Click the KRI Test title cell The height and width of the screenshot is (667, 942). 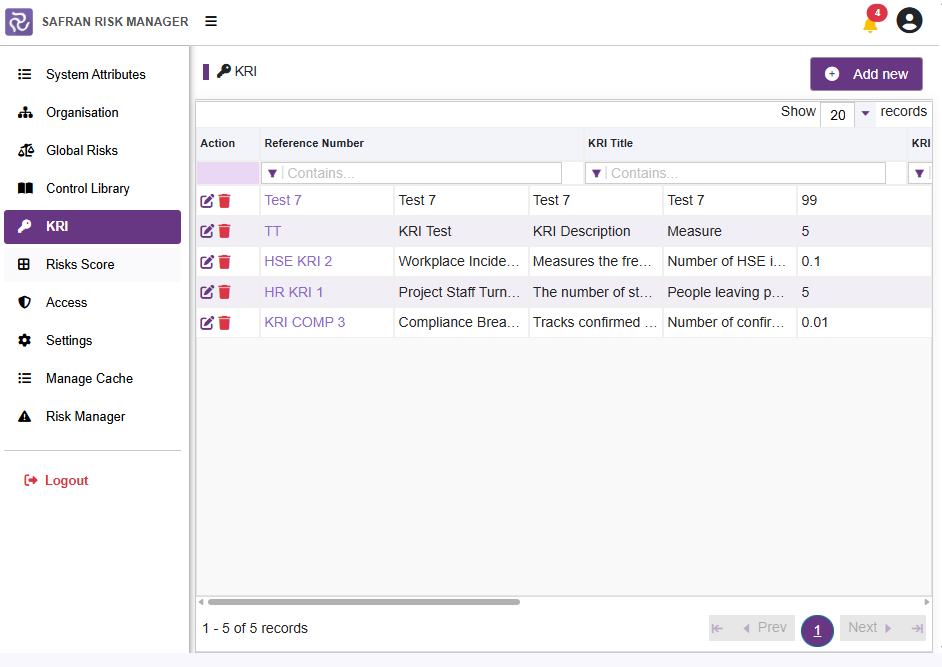pyautogui.click(x=461, y=231)
